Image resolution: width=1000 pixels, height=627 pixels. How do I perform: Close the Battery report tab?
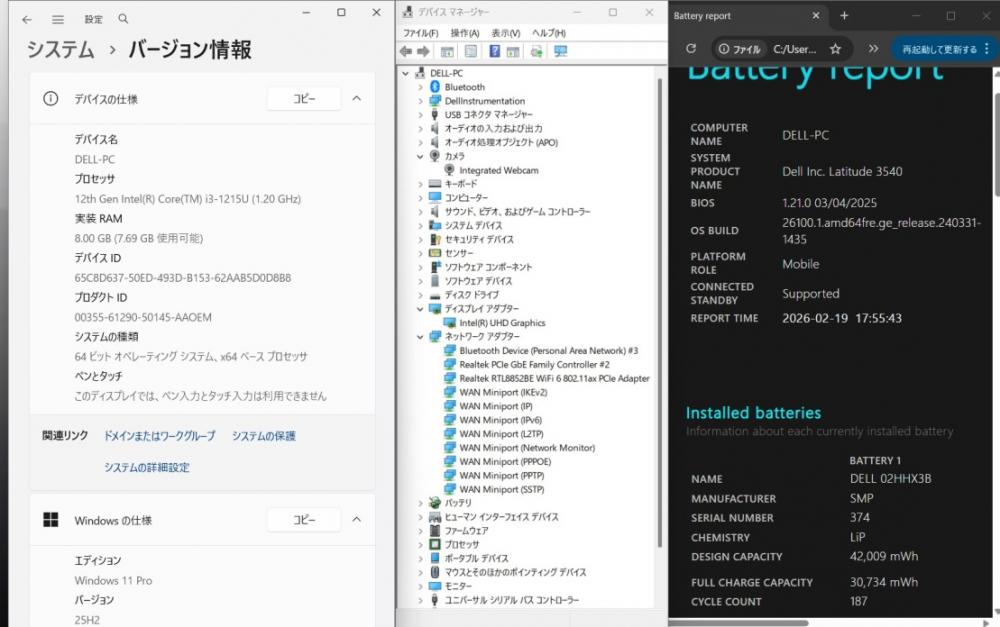[x=816, y=16]
